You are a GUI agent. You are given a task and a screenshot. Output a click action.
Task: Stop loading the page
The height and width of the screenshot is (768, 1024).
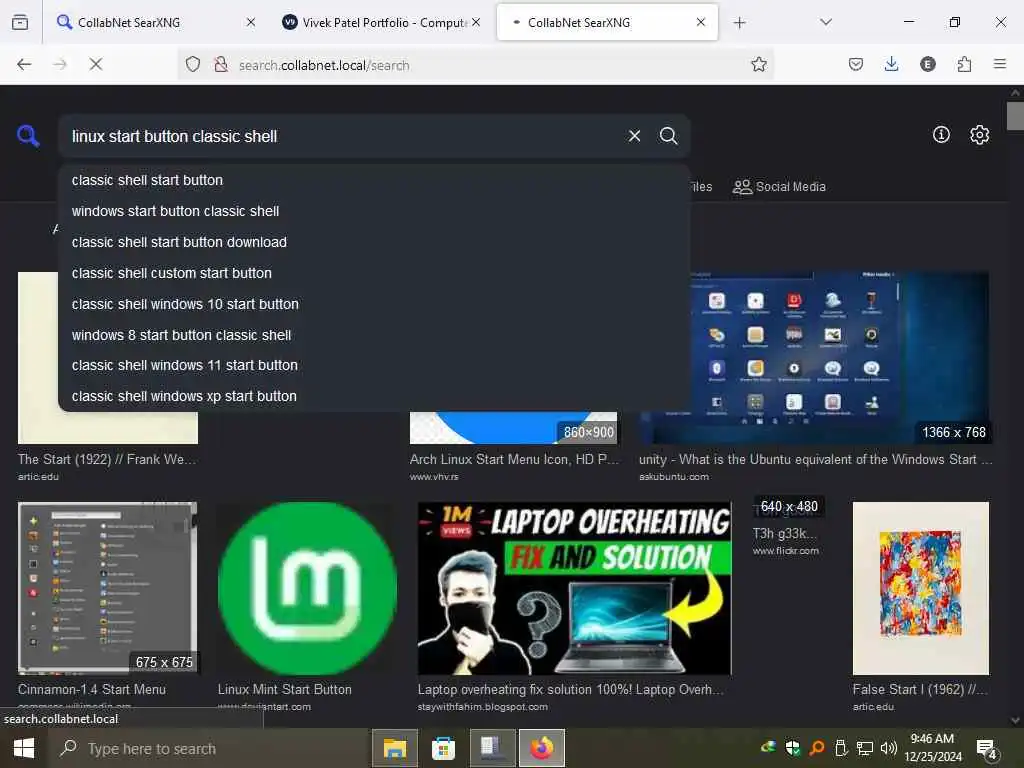95,64
